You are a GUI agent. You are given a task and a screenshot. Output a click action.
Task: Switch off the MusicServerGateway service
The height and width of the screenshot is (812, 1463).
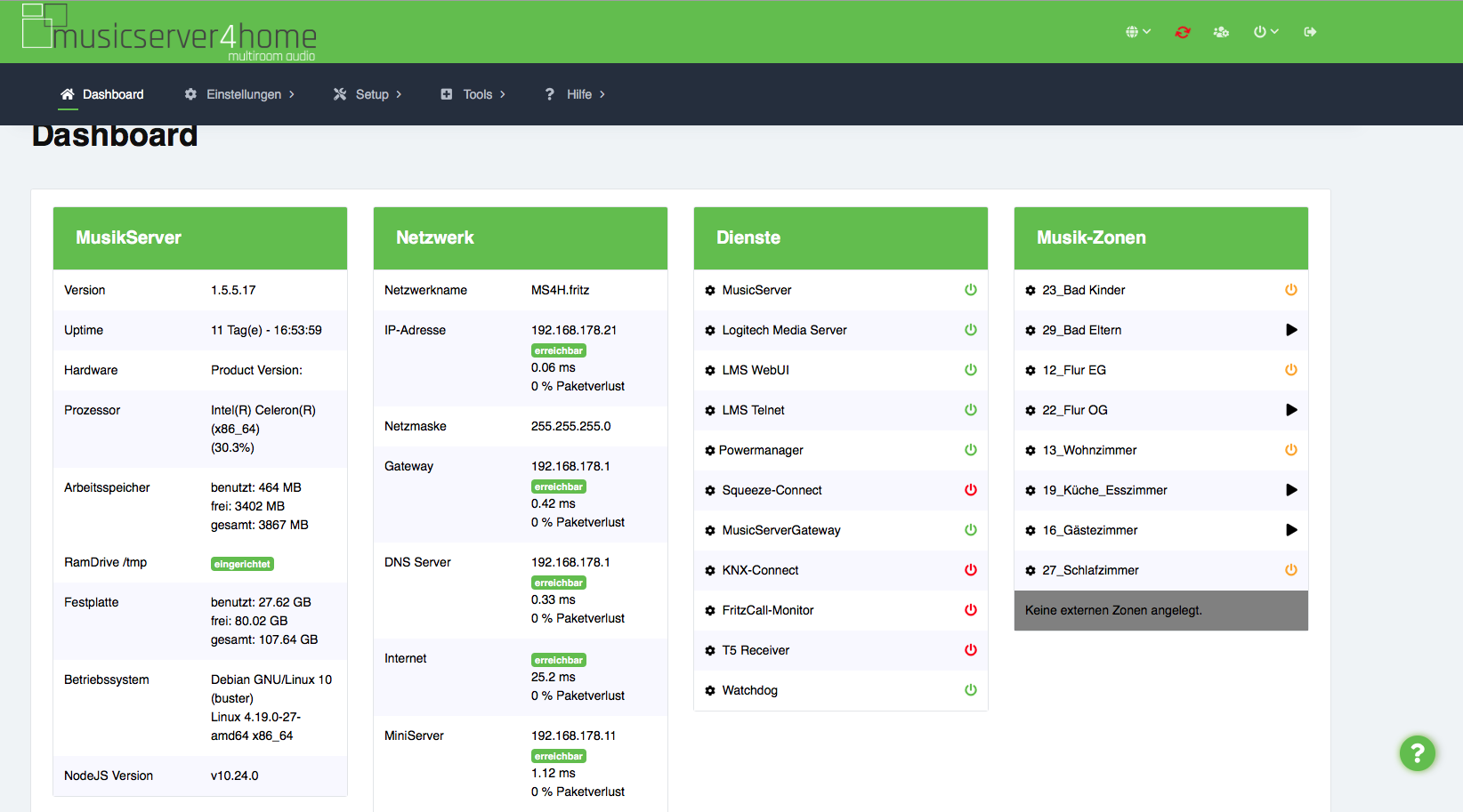(971, 530)
